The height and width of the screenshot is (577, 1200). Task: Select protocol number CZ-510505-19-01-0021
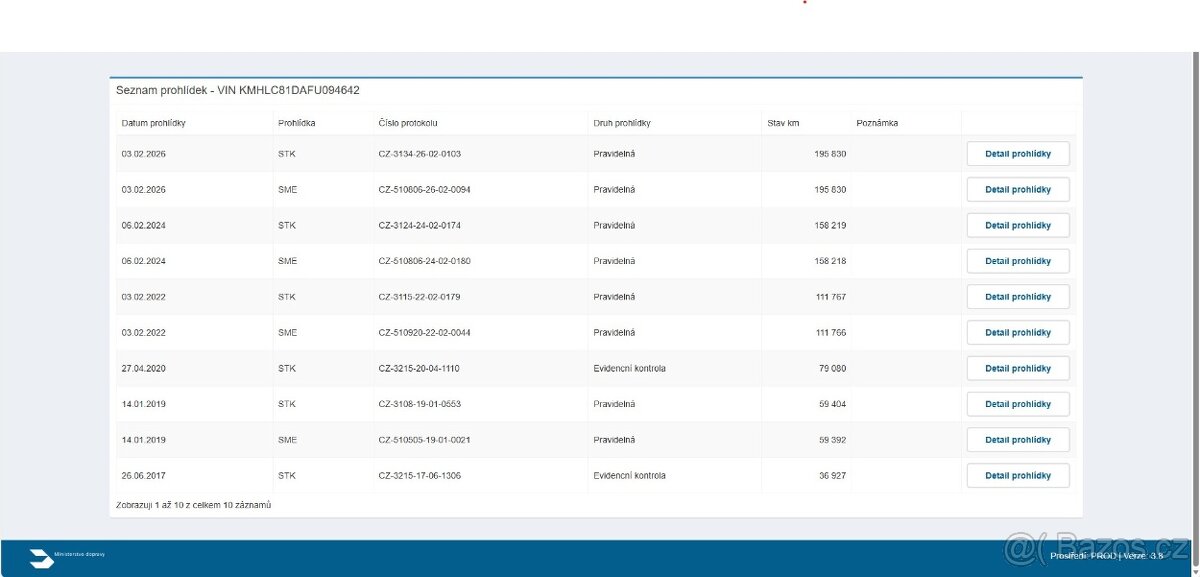(424, 440)
